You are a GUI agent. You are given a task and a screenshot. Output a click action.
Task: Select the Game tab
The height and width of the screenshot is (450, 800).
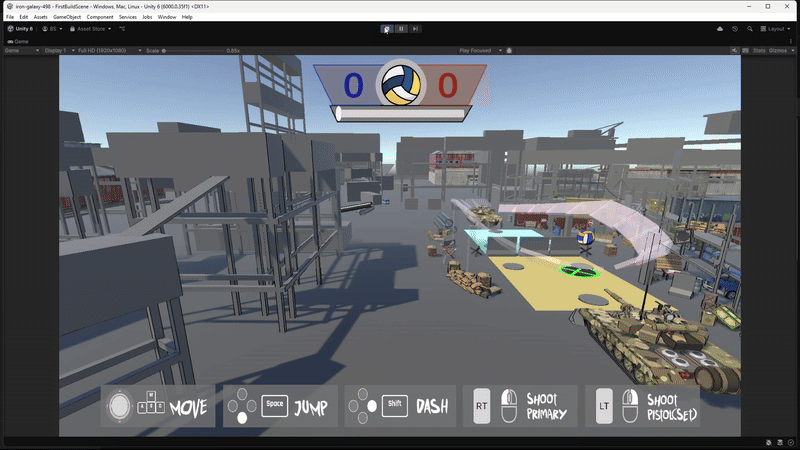[18, 41]
